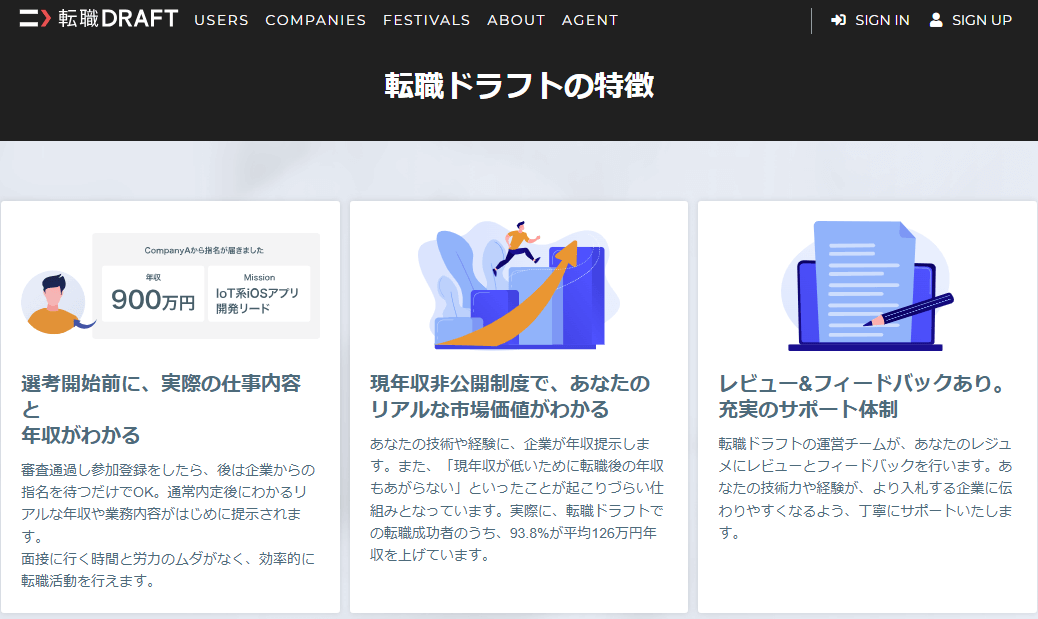Click the SIGN IN link

[x=882, y=21]
